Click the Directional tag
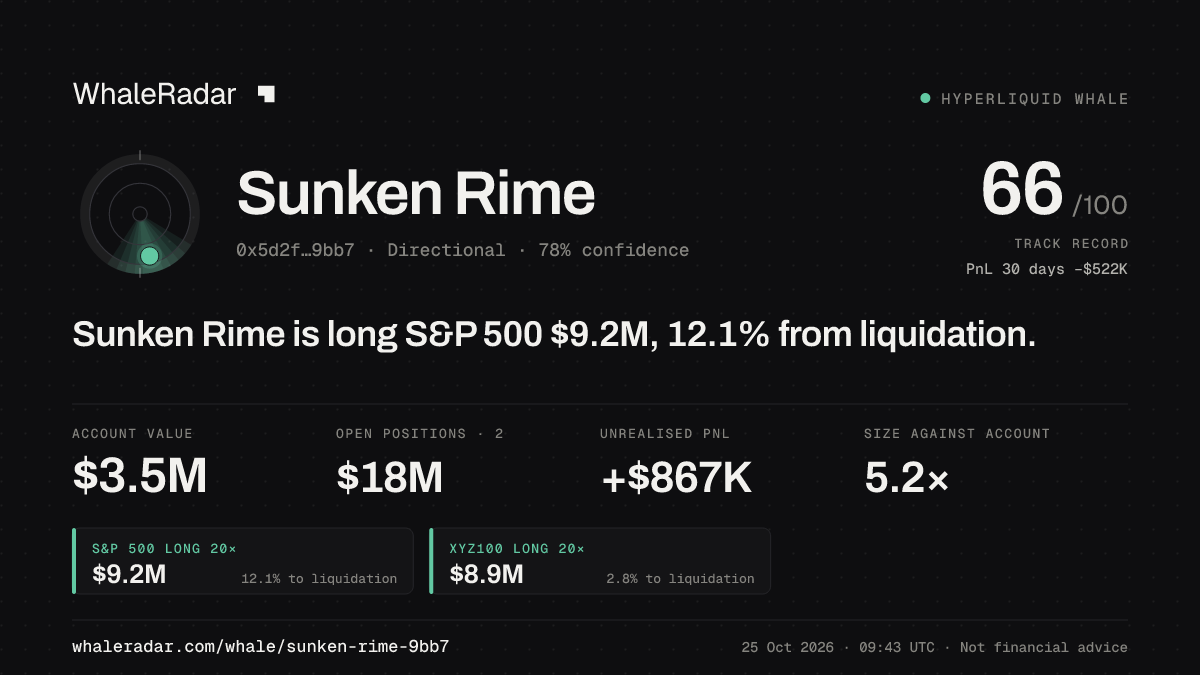The image size is (1200, 675). [446, 250]
